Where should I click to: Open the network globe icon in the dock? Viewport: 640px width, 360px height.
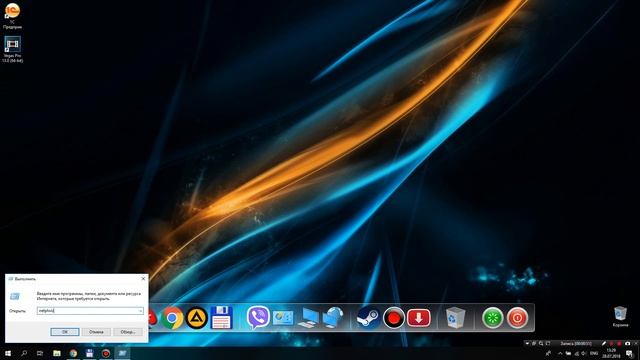[x=333, y=318]
